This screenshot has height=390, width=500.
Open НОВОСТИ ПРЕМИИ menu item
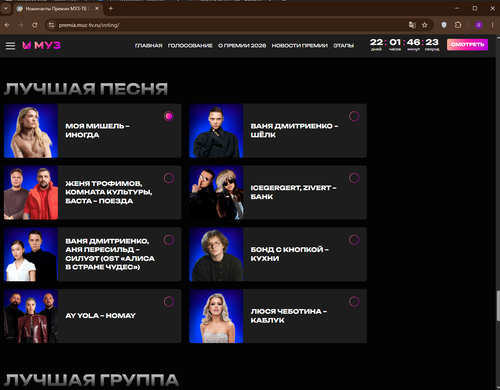[300, 46]
